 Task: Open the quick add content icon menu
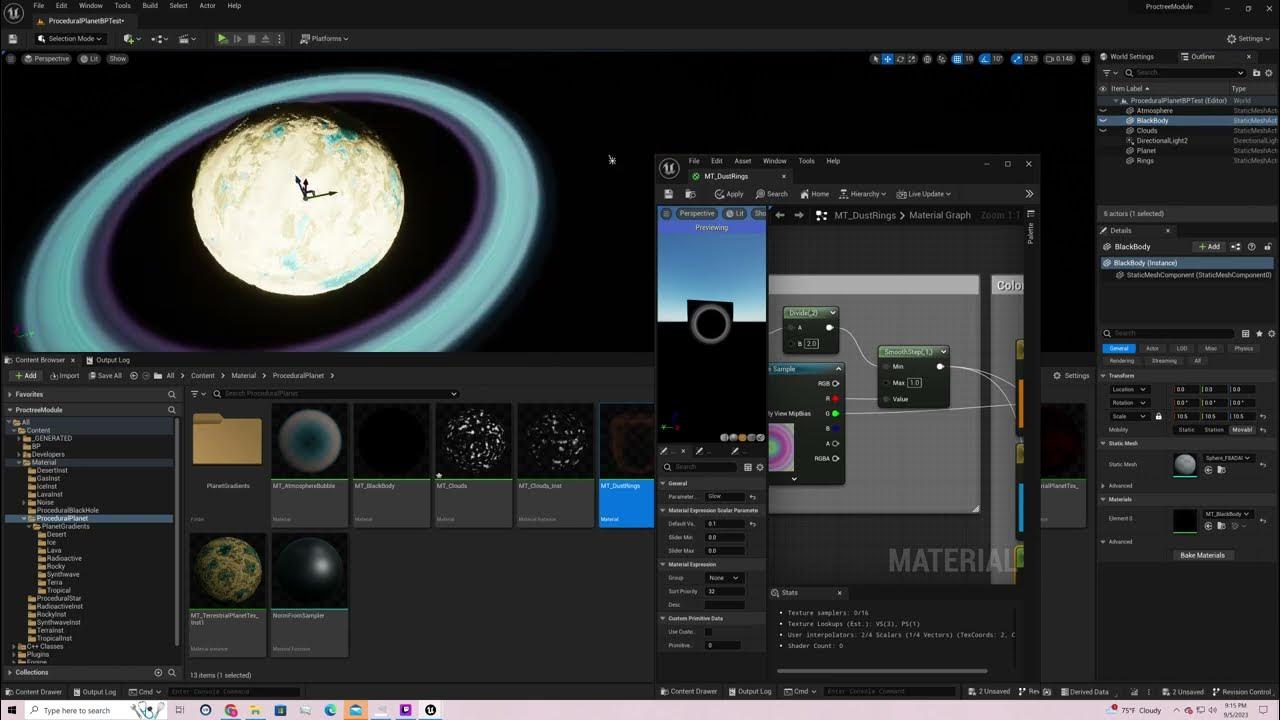(131, 38)
